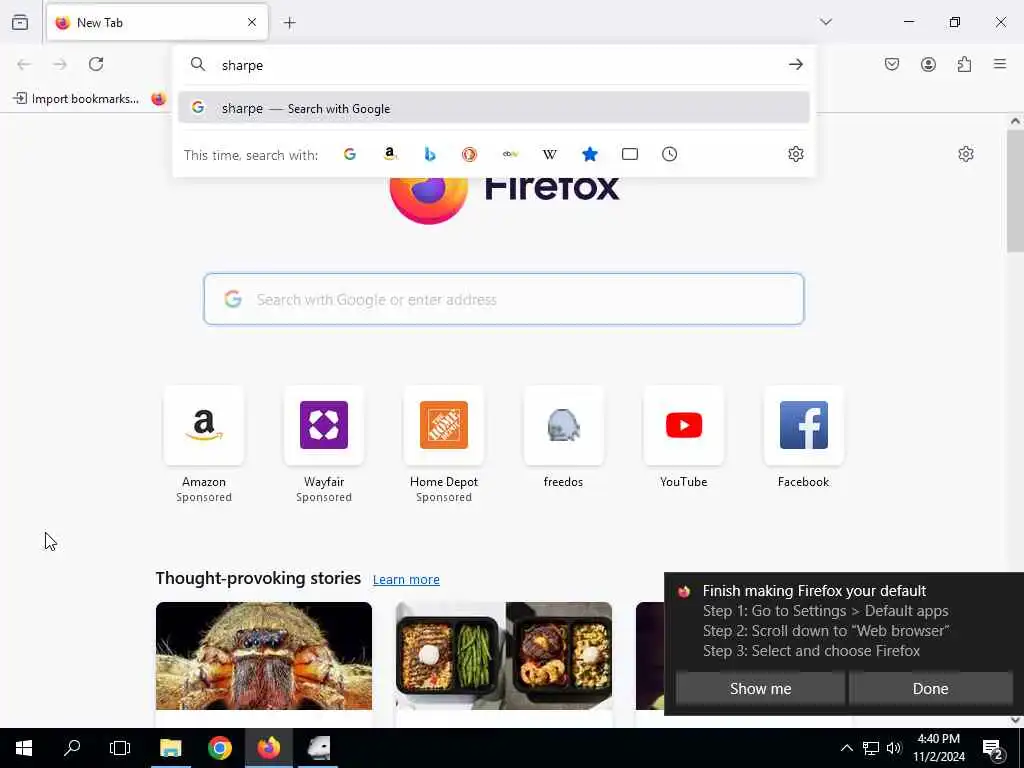
Task: Search this time with Google
Action: pos(350,154)
